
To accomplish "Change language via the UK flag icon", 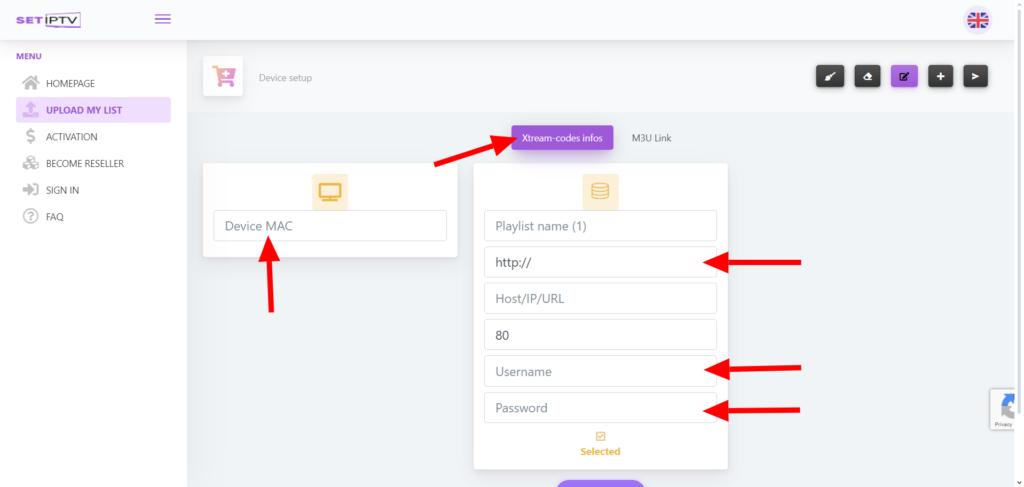I will coord(977,20).
